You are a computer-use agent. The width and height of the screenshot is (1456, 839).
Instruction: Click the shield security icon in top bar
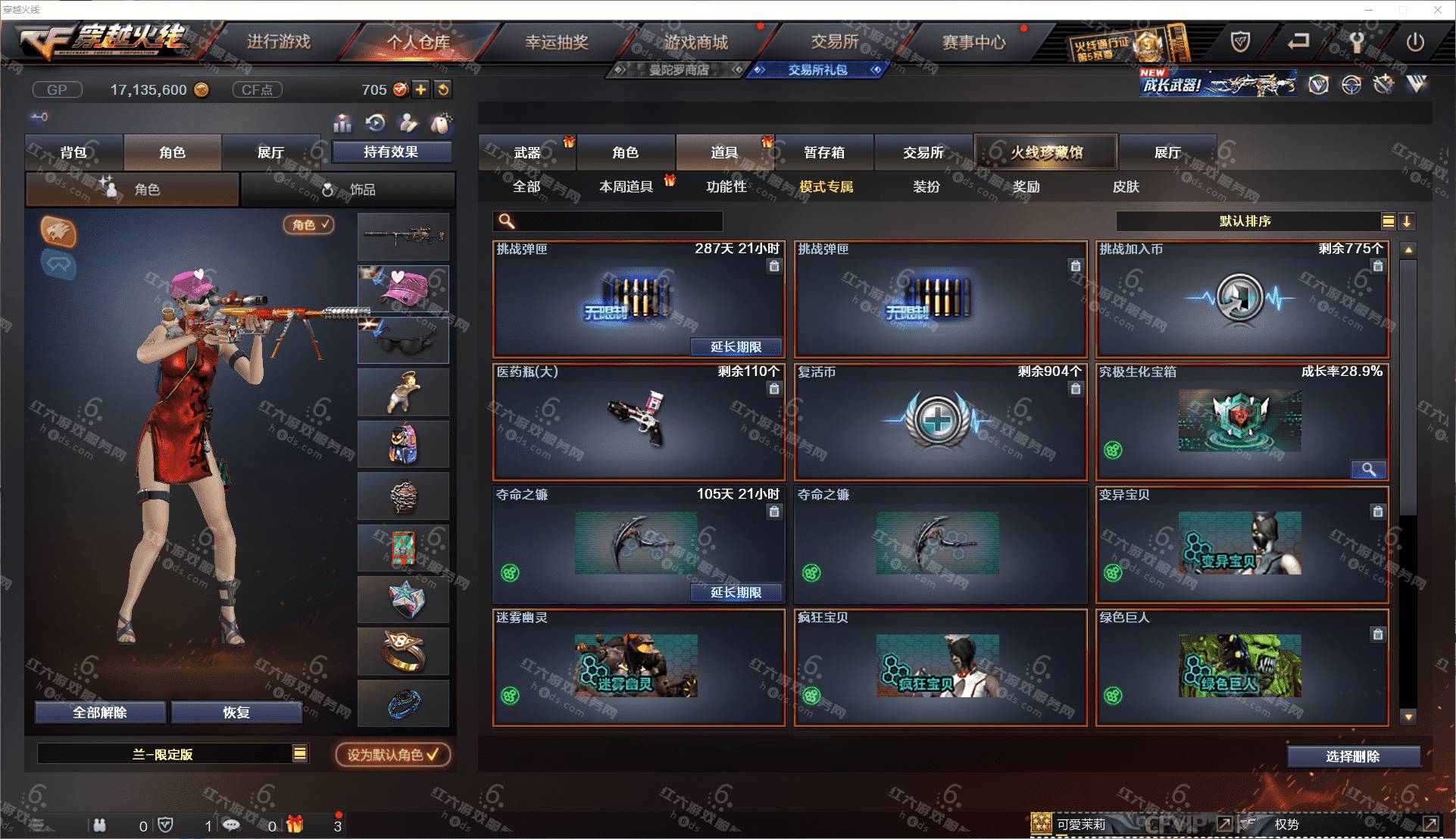[1240, 42]
